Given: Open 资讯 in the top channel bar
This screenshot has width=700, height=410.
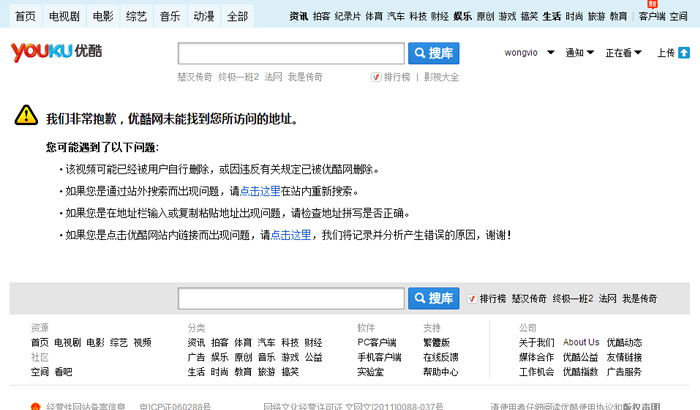Looking at the screenshot, I should 299,17.
